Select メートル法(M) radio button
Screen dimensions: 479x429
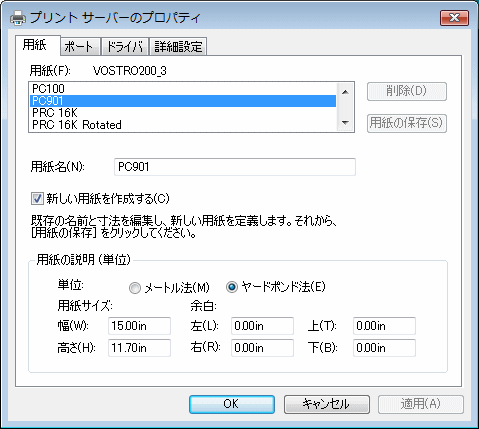(135, 288)
